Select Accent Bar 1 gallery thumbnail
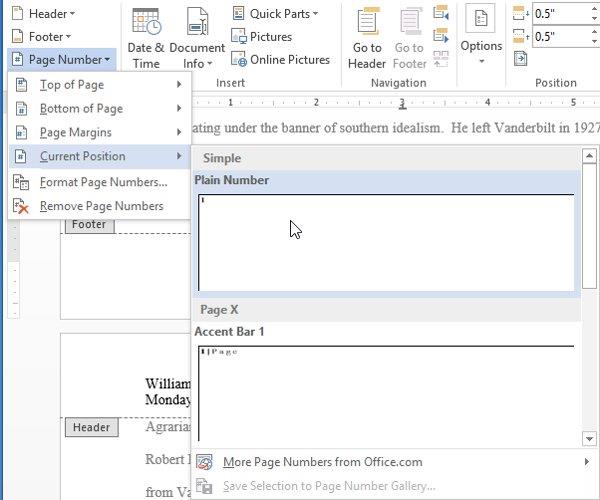Image resolution: width=600 pixels, height=500 pixels. [386, 394]
